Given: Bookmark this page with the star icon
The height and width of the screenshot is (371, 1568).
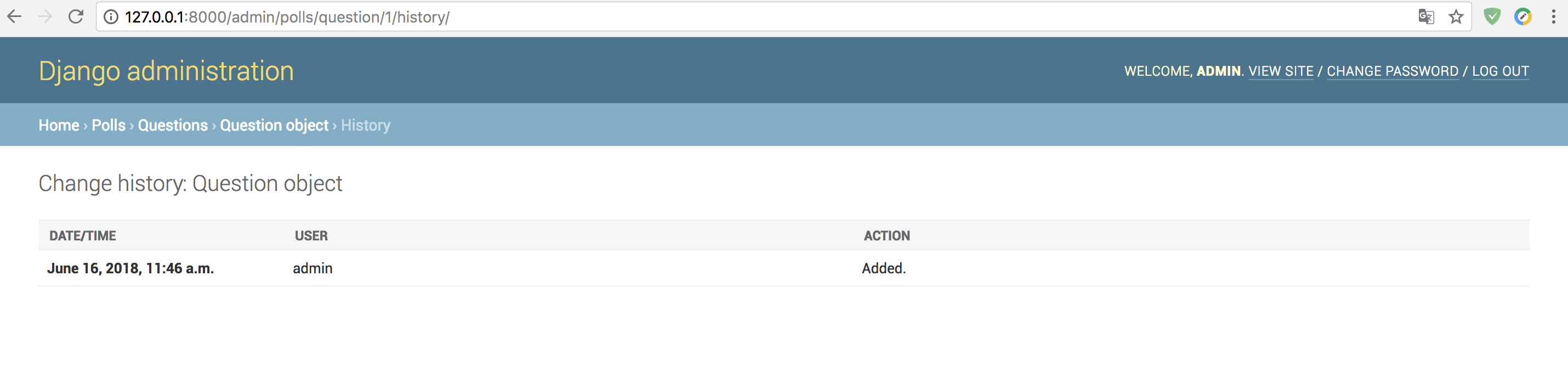Looking at the screenshot, I should 1456,16.
